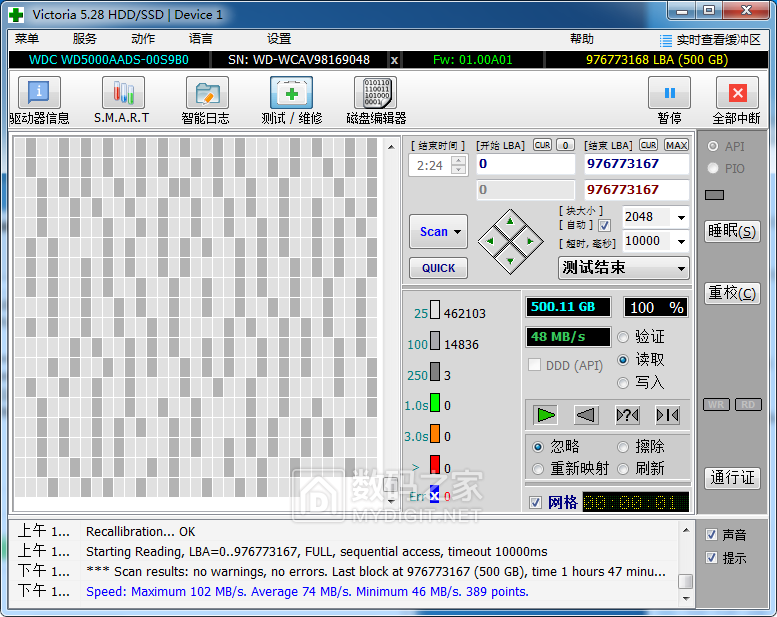
Task: Open the S.M.A.R.T toolbar icon
Action: point(122,94)
